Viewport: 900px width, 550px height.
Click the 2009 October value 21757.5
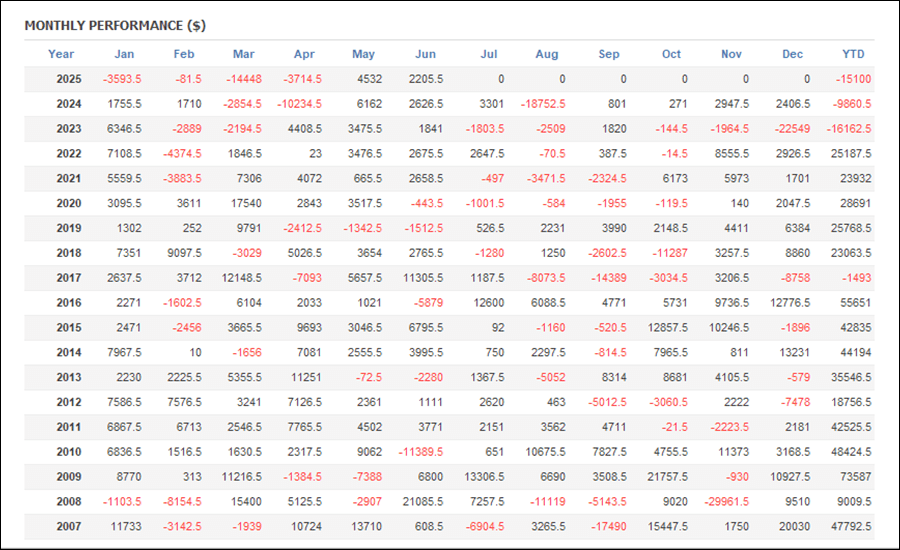tap(668, 477)
